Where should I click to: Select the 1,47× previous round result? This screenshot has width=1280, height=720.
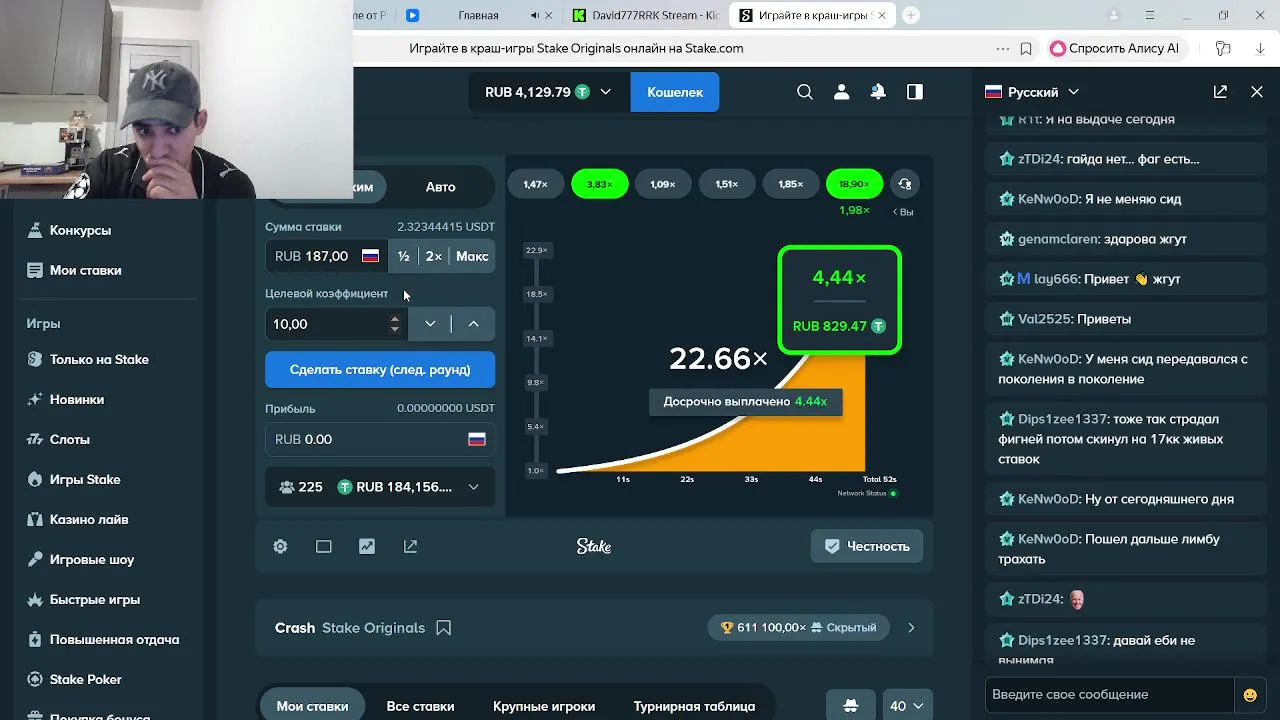tap(535, 184)
